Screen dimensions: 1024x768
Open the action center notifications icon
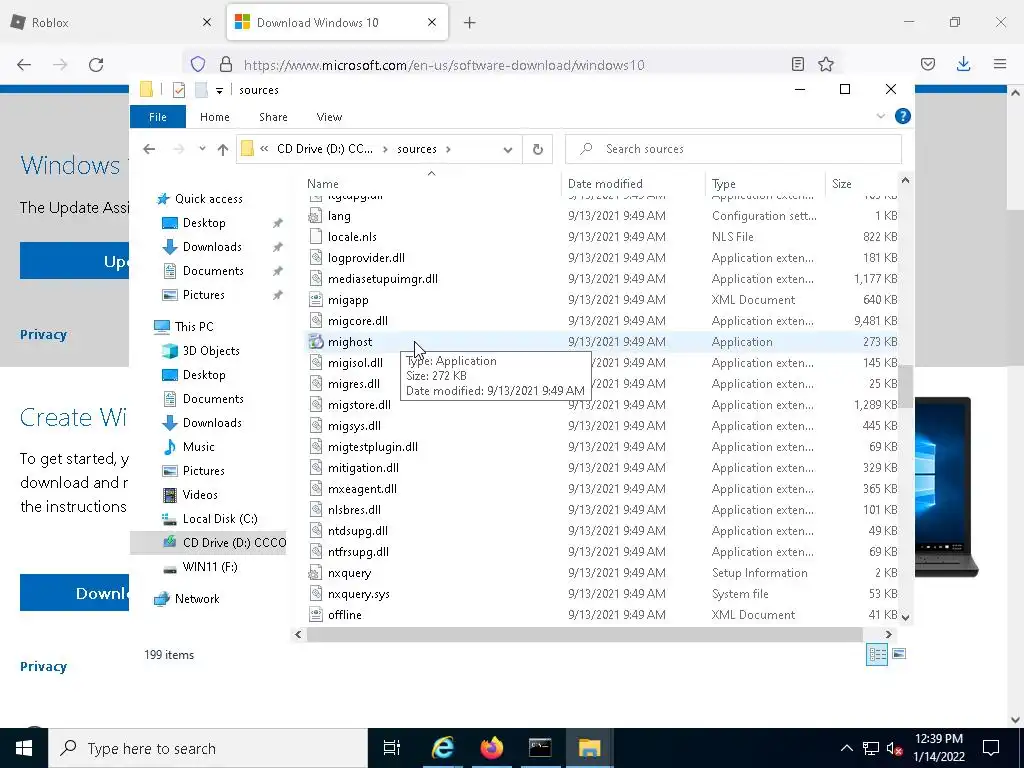tap(991, 748)
